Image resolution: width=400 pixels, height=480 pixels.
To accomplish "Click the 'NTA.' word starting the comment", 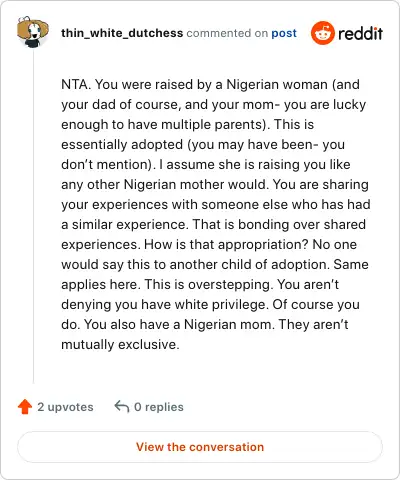I will pos(76,84).
